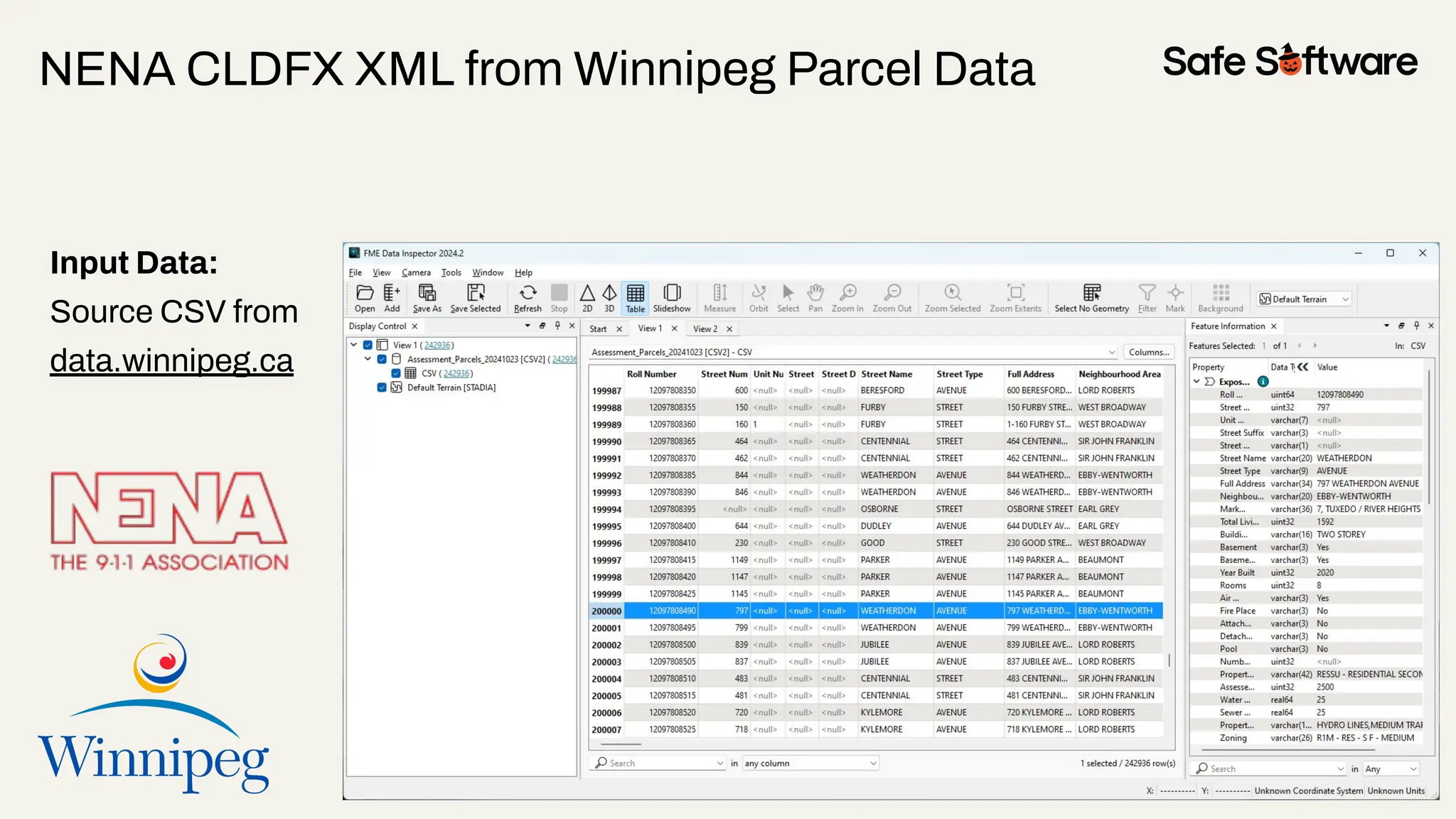This screenshot has height=819, width=1456.
Task: Click the Columns... button
Action: pos(1149,352)
